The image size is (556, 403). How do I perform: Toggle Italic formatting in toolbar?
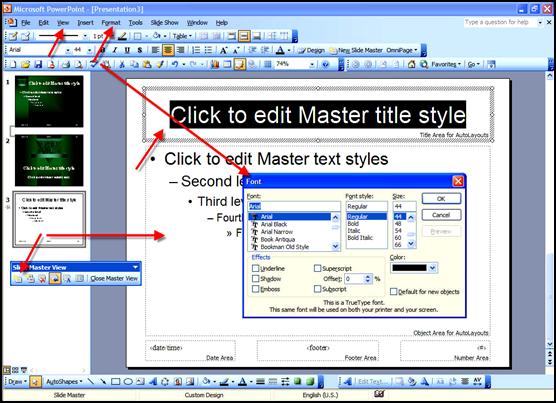coord(115,50)
